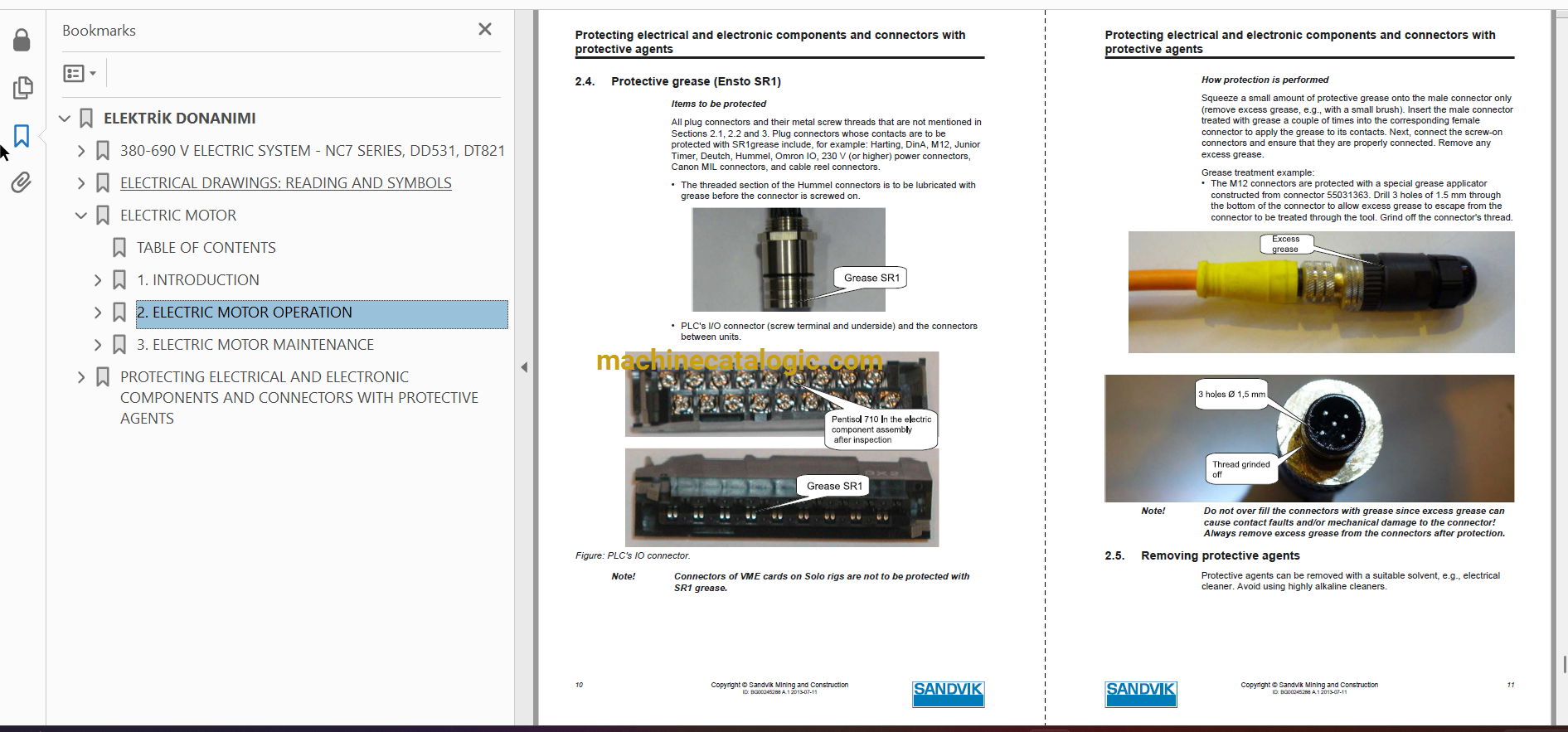Go to PROTECTING ELECTRICAL AND ELECTRONIC COMPONENTS bookmark
This screenshot has width=1568, height=732.
tap(299, 398)
